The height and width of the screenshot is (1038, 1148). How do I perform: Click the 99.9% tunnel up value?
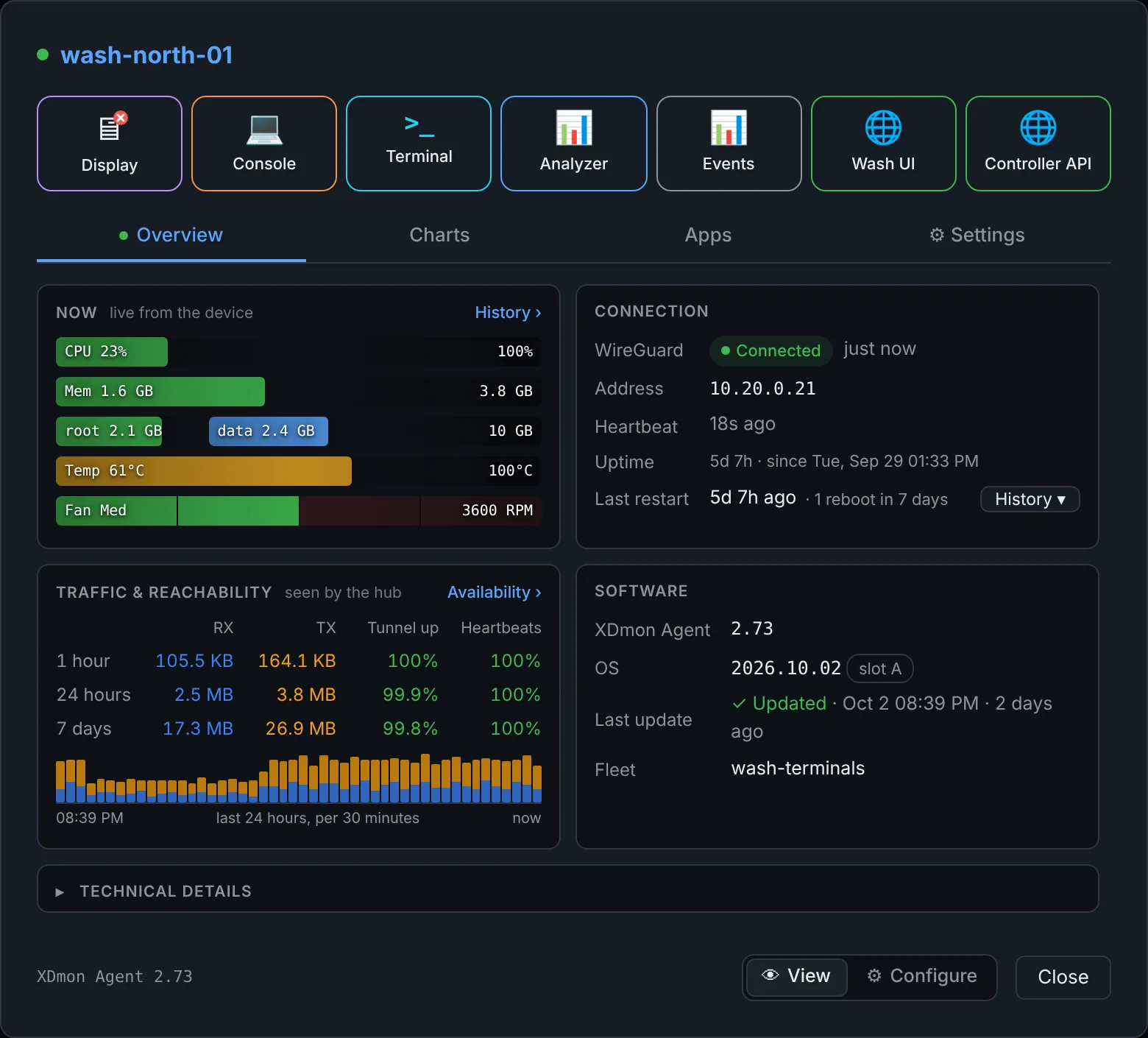[x=410, y=695]
